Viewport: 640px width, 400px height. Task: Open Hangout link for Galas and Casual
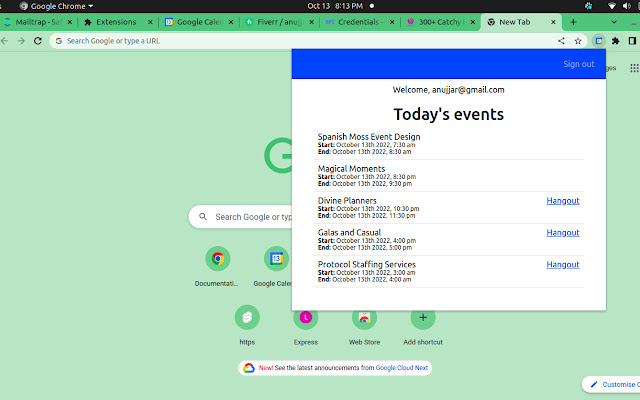click(563, 233)
